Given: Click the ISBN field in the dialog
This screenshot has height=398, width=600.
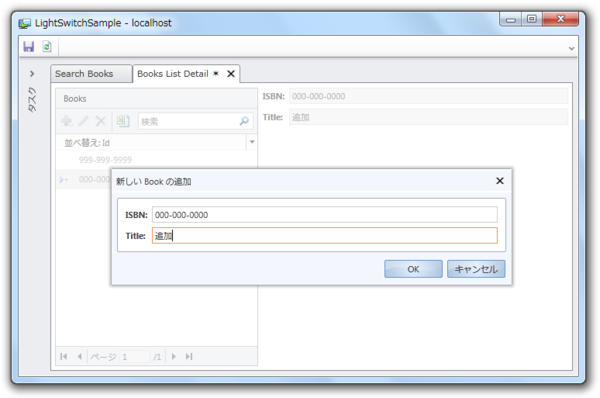Looking at the screenshot, I should (x=324, y=215).
